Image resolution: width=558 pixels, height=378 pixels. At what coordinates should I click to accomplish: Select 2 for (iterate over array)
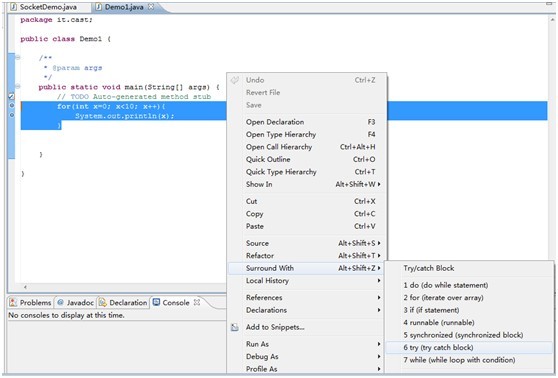pyautogui.click(x=469, y=298)
